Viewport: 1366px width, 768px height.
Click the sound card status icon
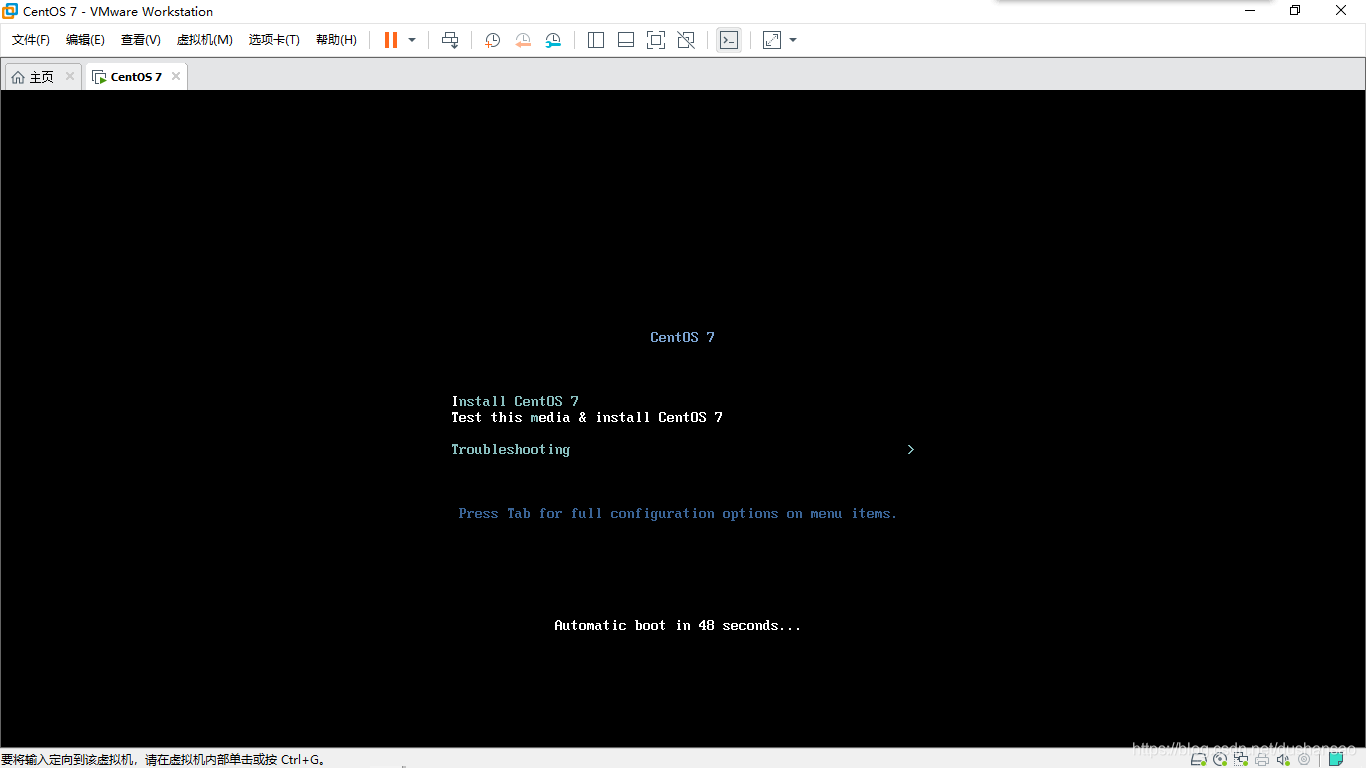click(1283, 759)
